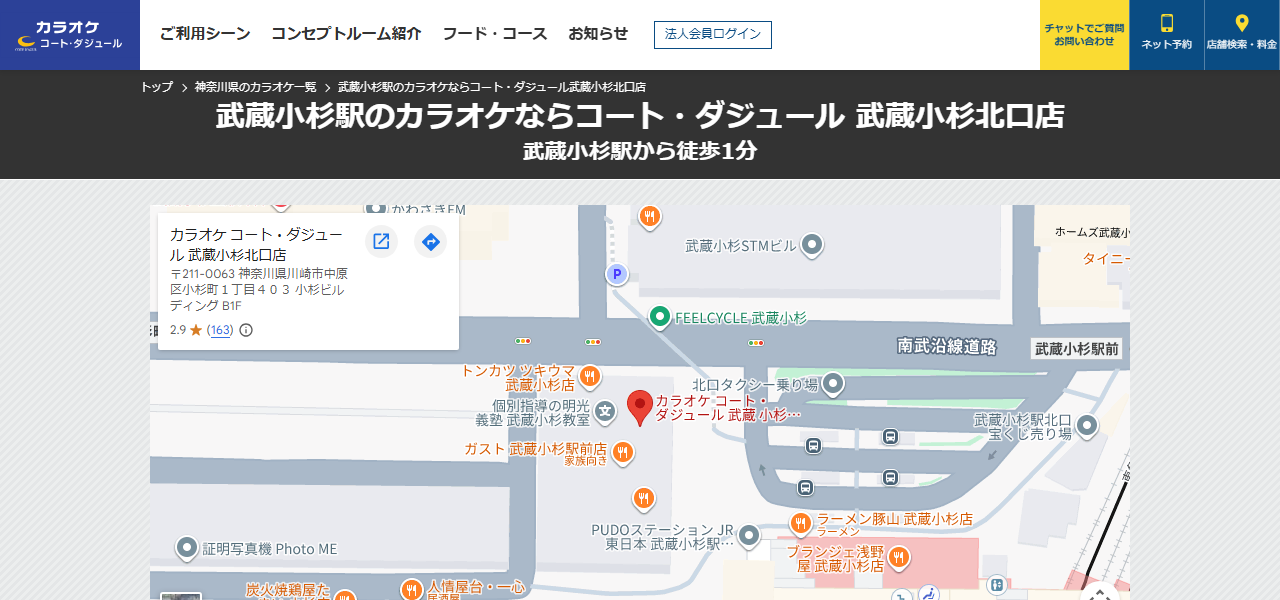Image resolution: width=1280 pixels, height=600 pixels.
Task: Click ブランジェ浅野屋 restaurant marker
Action: (899, 558)
